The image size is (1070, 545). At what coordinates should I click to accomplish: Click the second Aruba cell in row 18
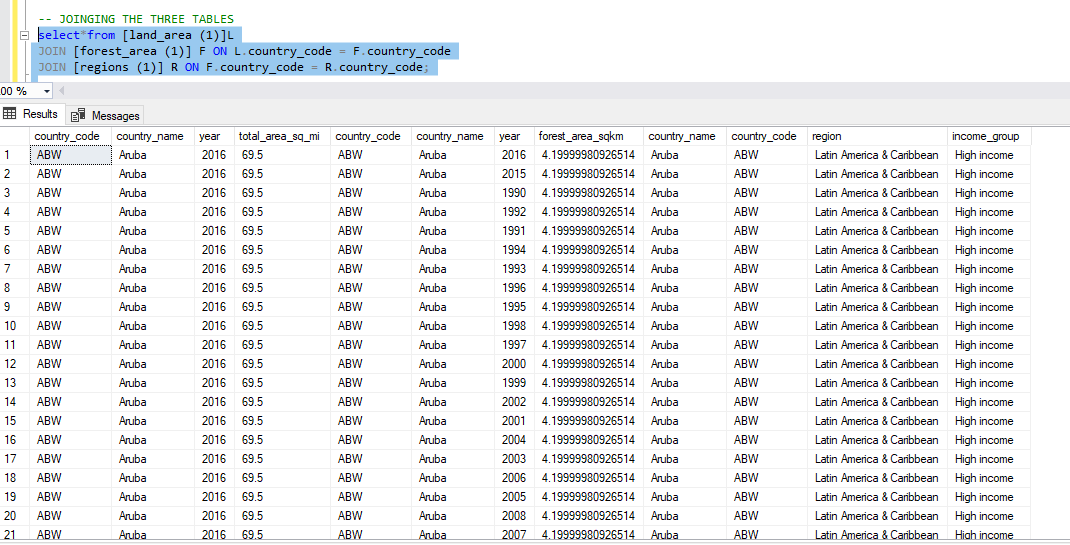453,478
